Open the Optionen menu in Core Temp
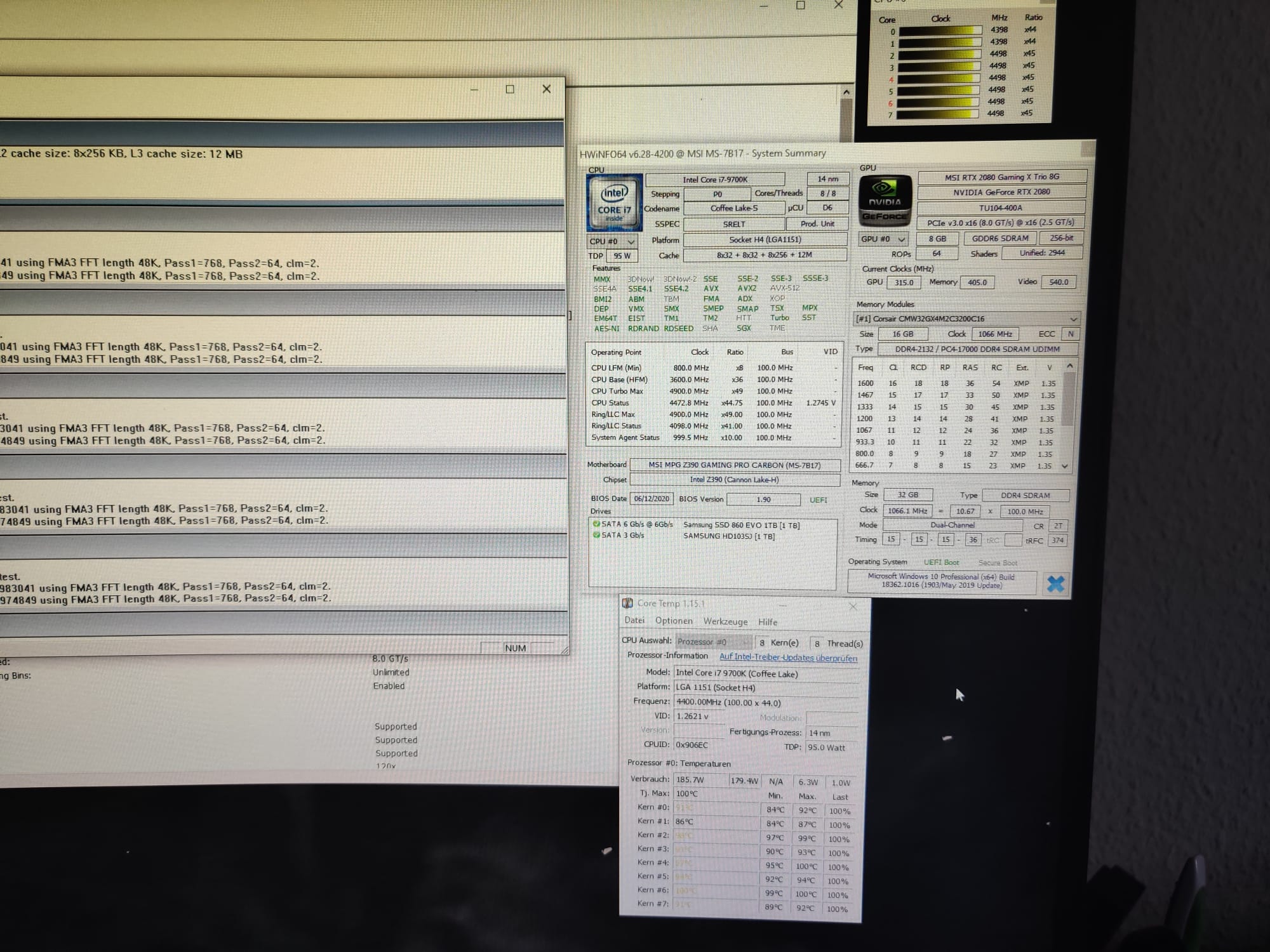1270x952 pixels. pyautogui.click(x=673, y=621)
